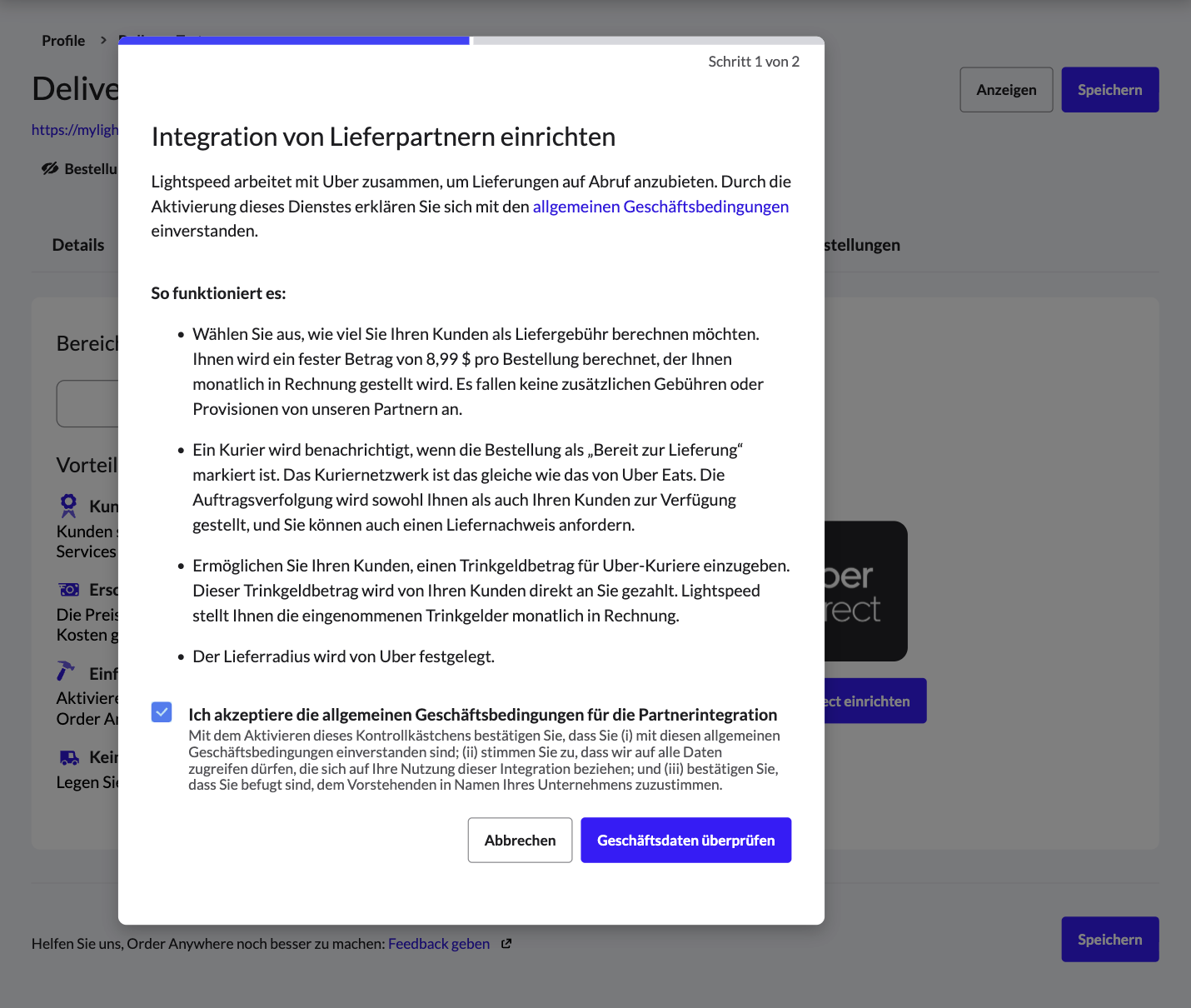1191x1008 pixels.
Task: Click the award ribbon icon under Vorteil
Action: [68, 506]
